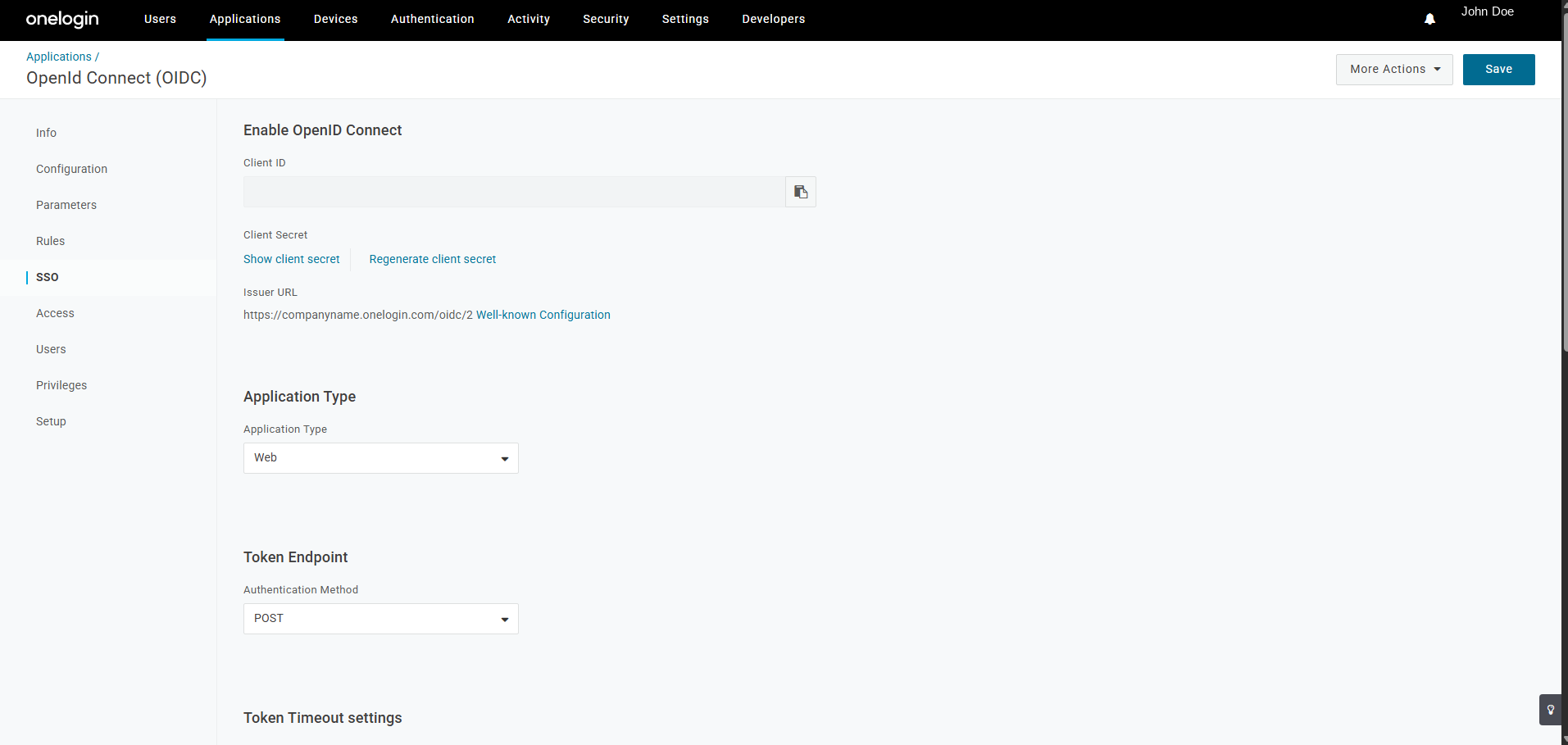The image size is (1568, 745).
Task: Open the Settings menu
Action: tap(685, 19)
